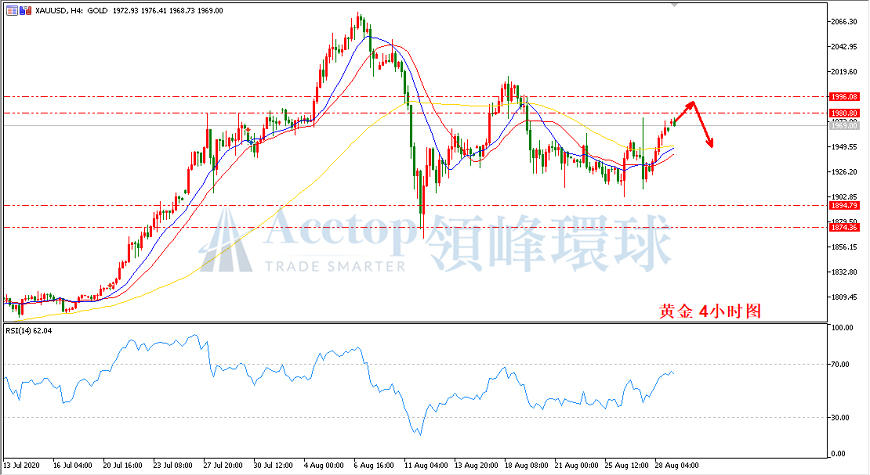Click the red upward arrow head annotation
The width and height of the screenshot is (870, 475).
[x=690, y=104]
